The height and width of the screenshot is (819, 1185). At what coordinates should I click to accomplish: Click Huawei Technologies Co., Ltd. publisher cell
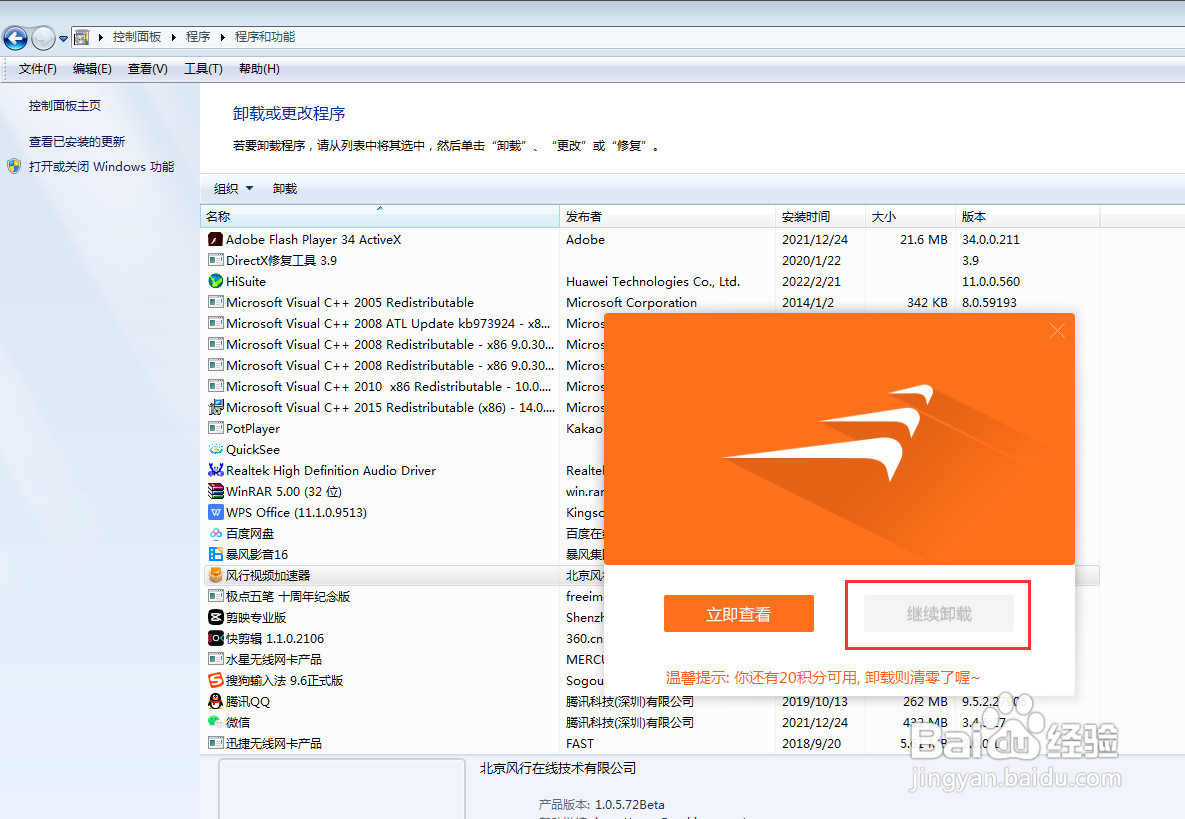(653, 281)
